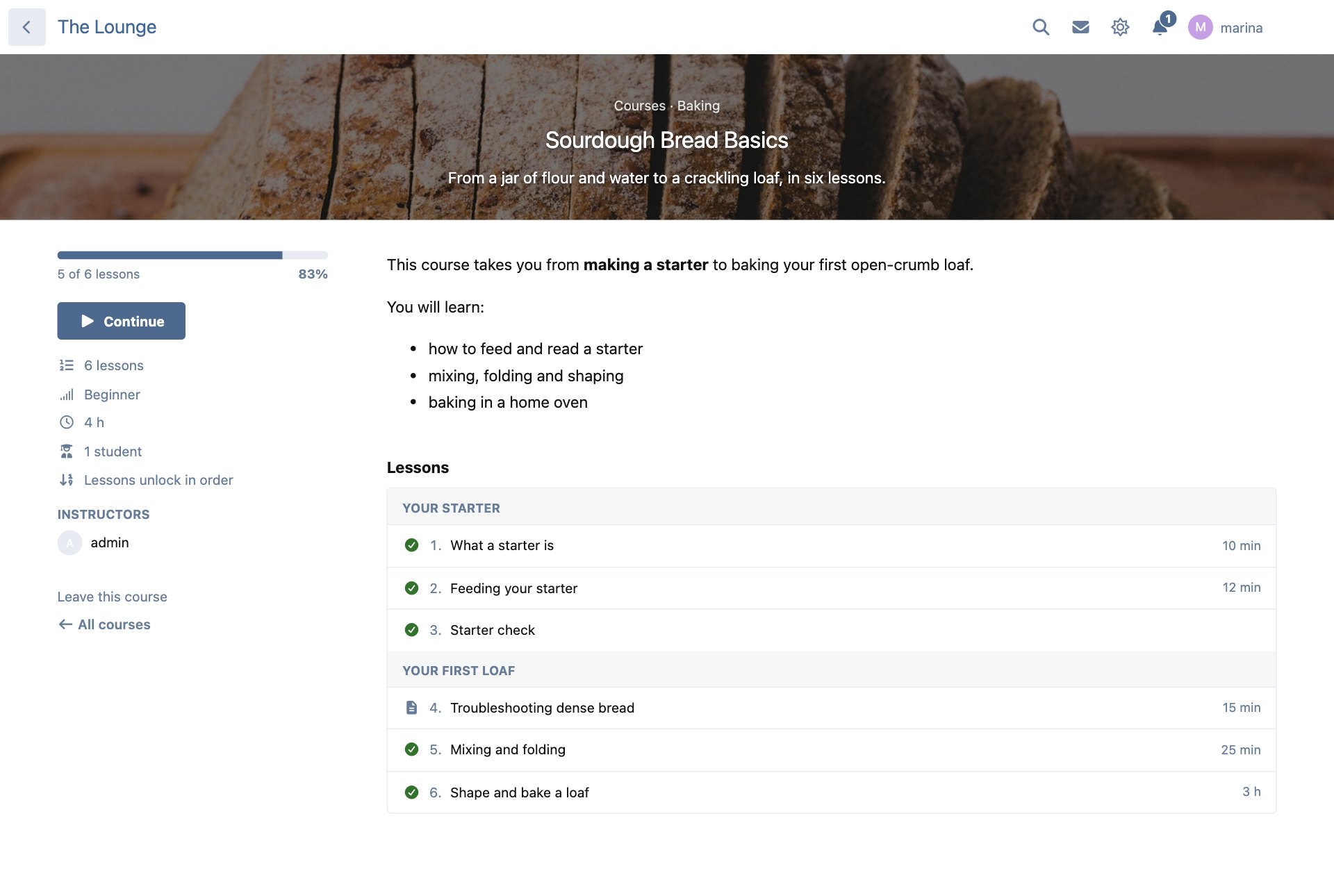Click the clock duration icon
1334x896 pixels.
tap(67, 422)
